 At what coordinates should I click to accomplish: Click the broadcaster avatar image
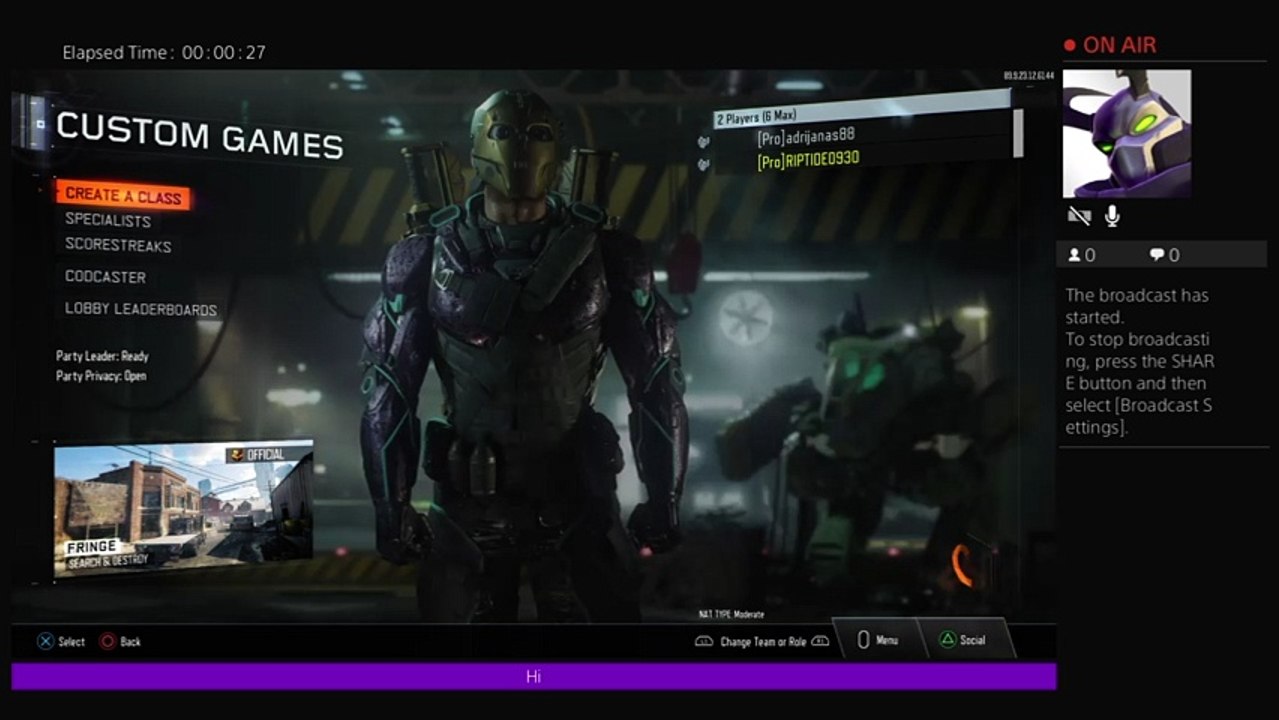coord(1126,133)
